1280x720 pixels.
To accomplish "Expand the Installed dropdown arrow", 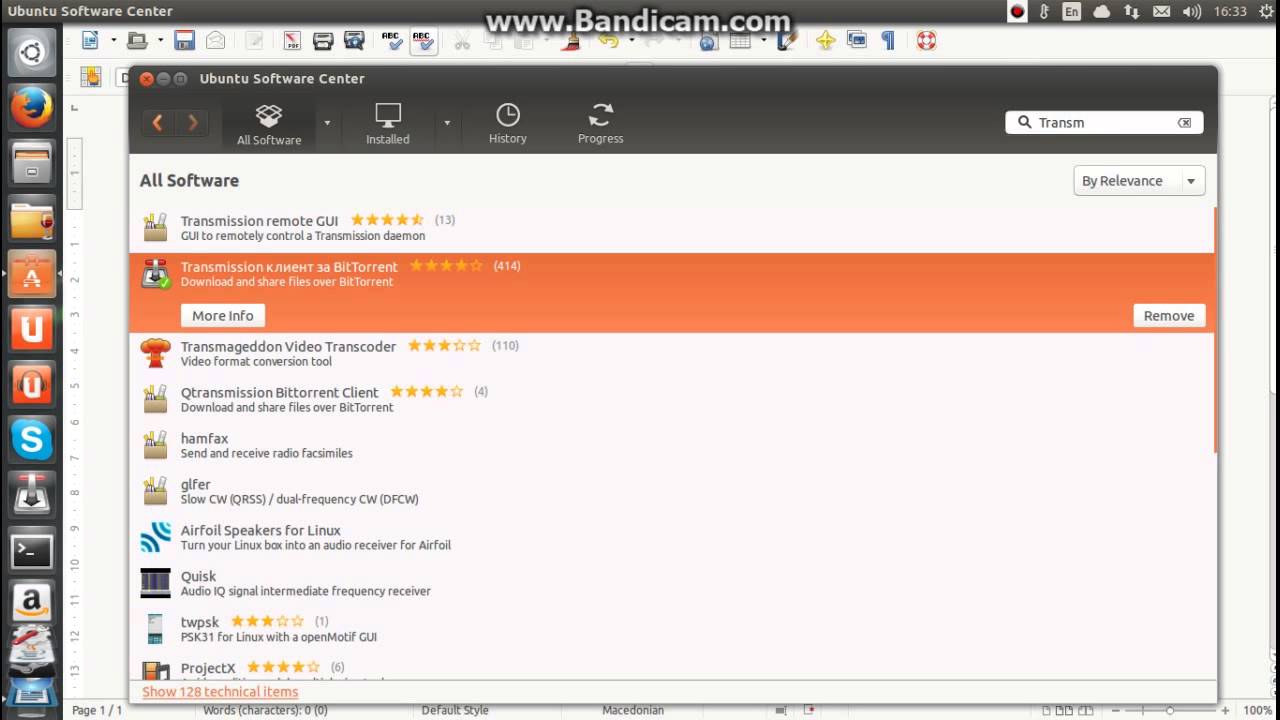I will click(x=447, y=123).
